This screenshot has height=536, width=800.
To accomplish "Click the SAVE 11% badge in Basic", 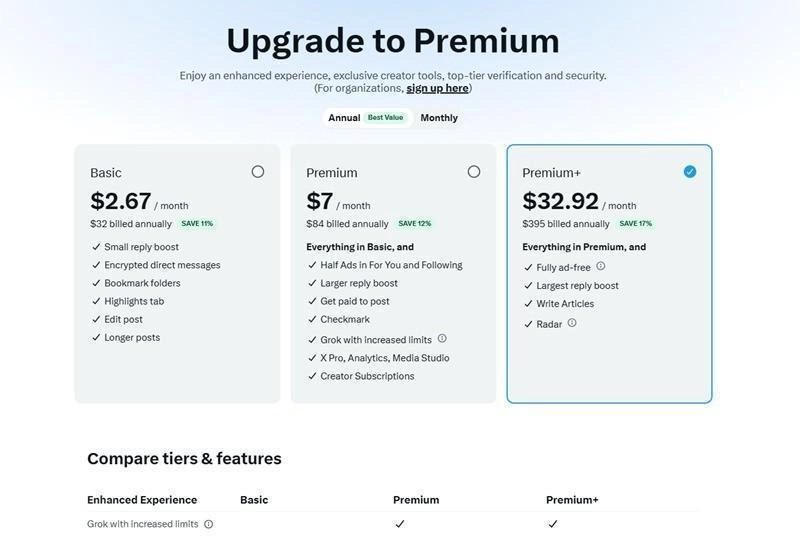I will (197, 224).
